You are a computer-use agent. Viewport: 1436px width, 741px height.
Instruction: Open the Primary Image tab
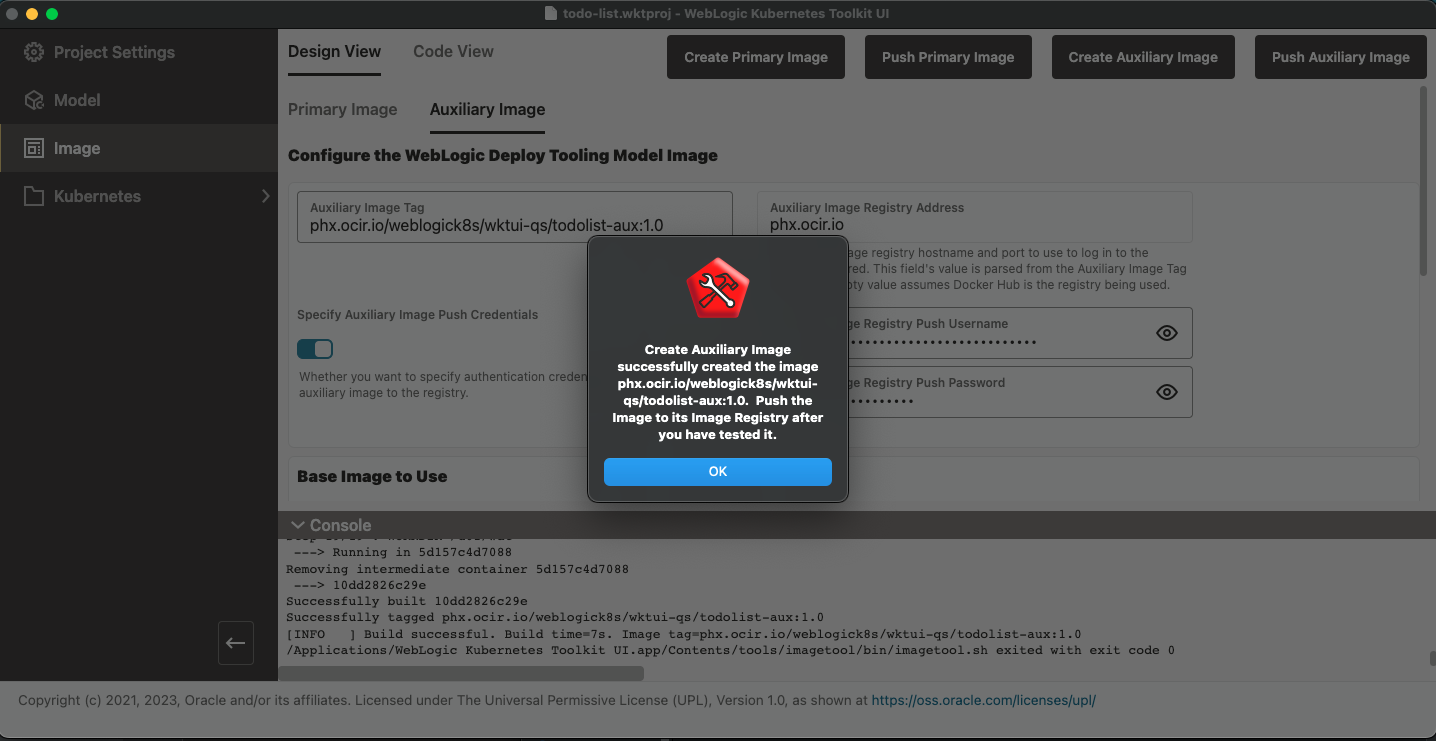pos(342,109)
